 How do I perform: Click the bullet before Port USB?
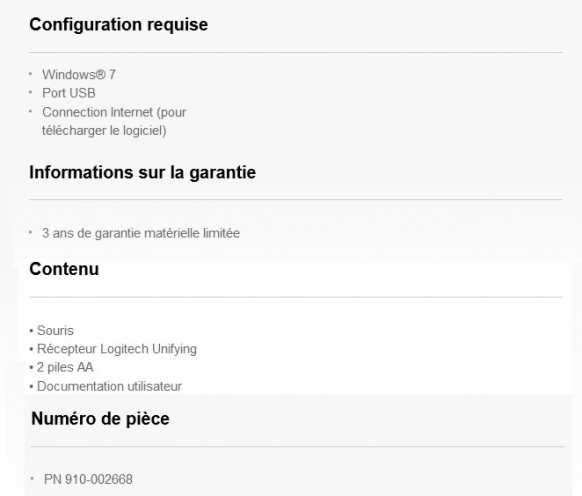(x=30, y=92)
